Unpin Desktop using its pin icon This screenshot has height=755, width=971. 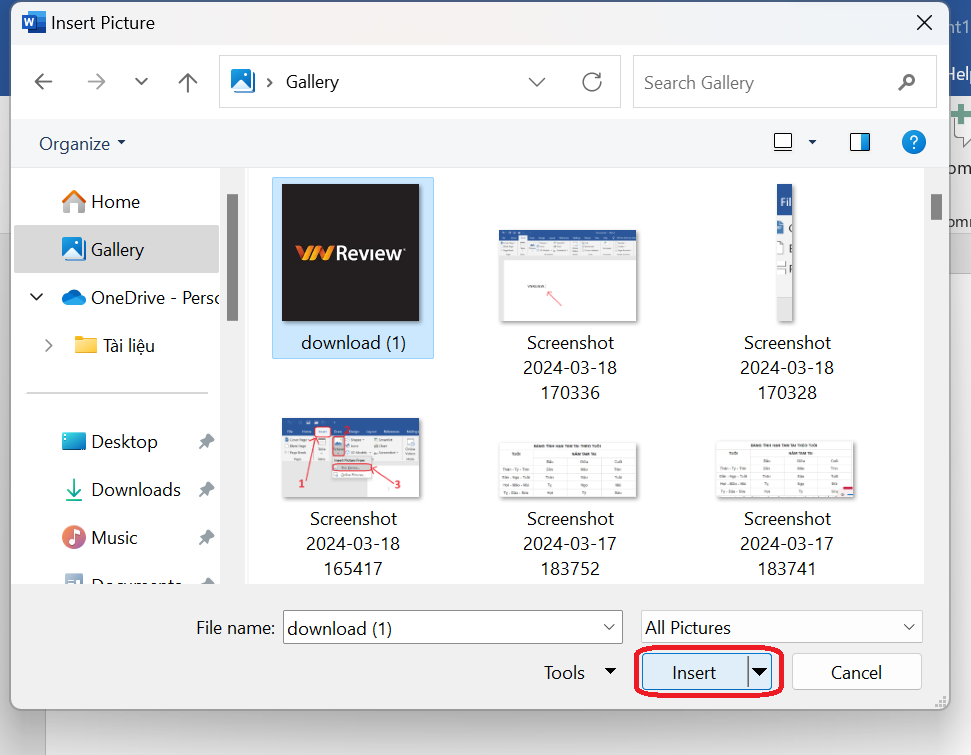tap(206, 441)
